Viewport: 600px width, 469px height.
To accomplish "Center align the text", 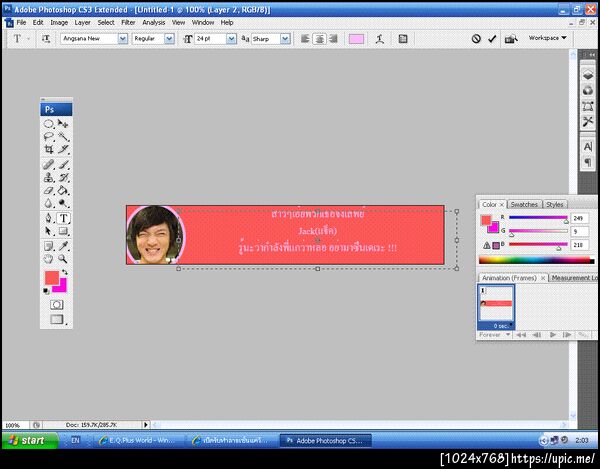I will tap(320, 39).
